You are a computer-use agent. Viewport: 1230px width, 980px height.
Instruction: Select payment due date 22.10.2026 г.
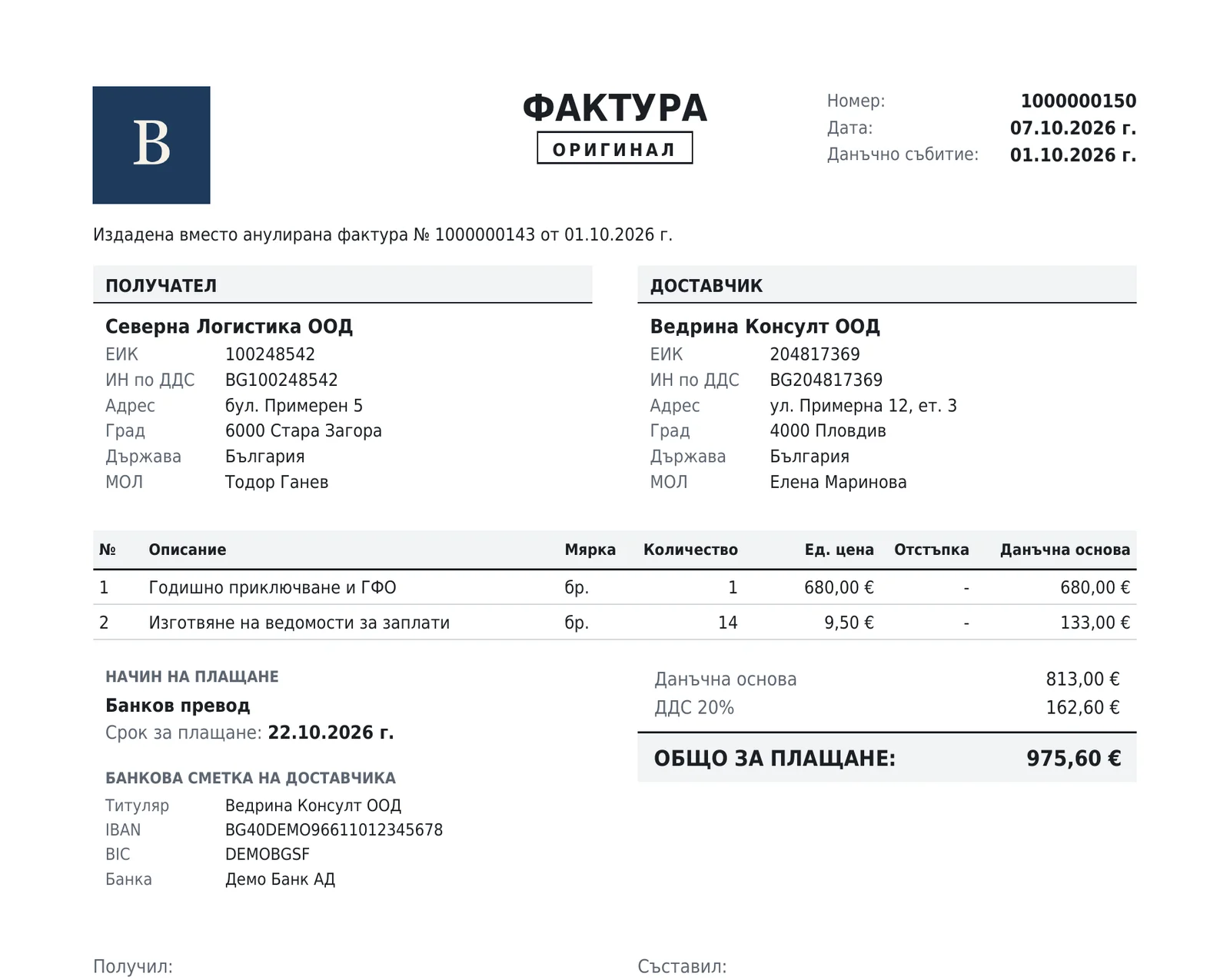click(x=331, y=733)
